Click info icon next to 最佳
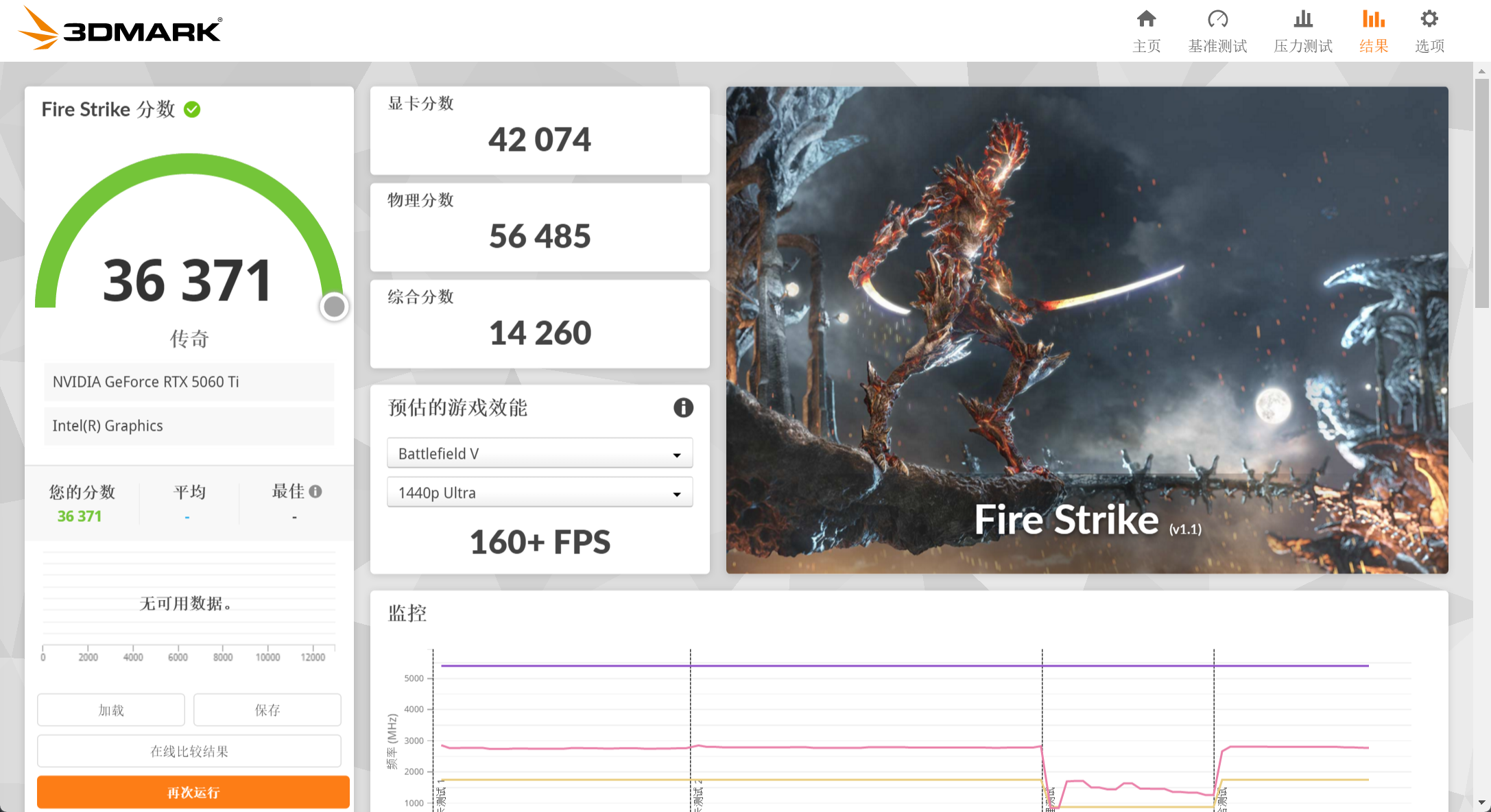Viewport: 1491px width, 812px height. [315, 491]
